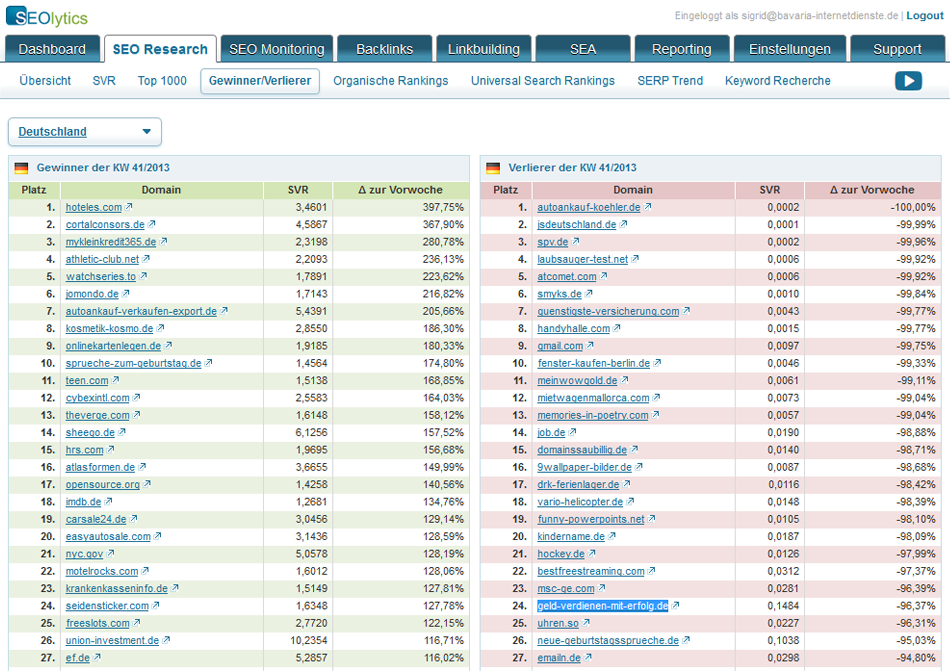Image resolution: width=950 pixels, height=671 pixels.
Task: Open the funny-powerpoints.net domain link
Action: tap(591, 519)
